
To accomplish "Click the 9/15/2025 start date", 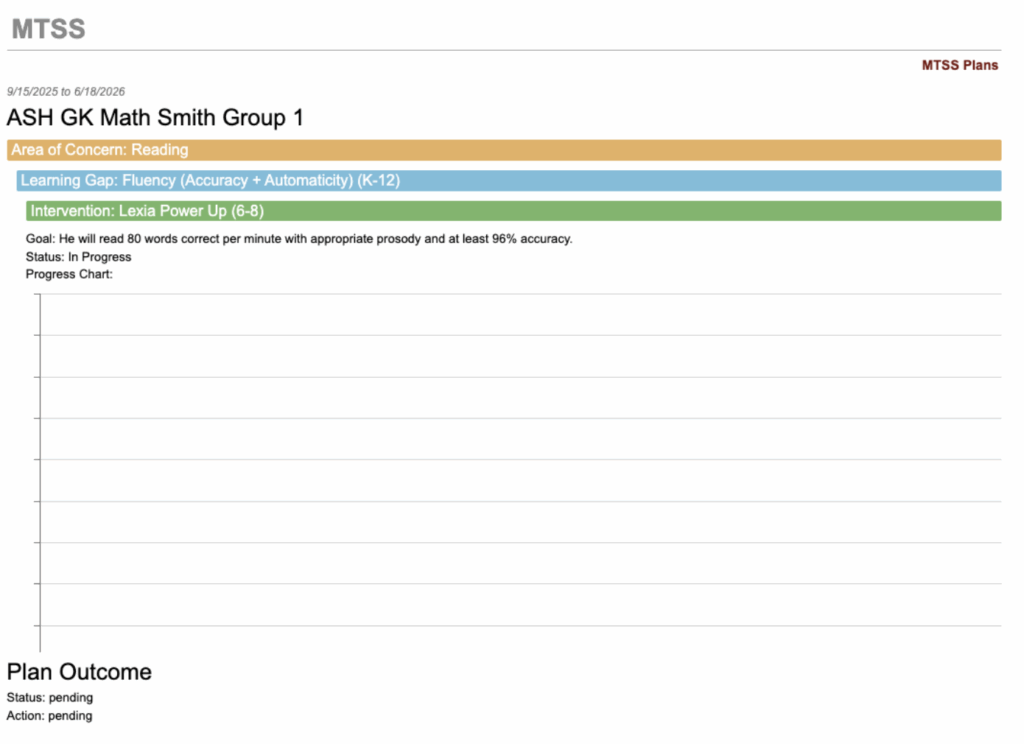I will coord(32,91).
